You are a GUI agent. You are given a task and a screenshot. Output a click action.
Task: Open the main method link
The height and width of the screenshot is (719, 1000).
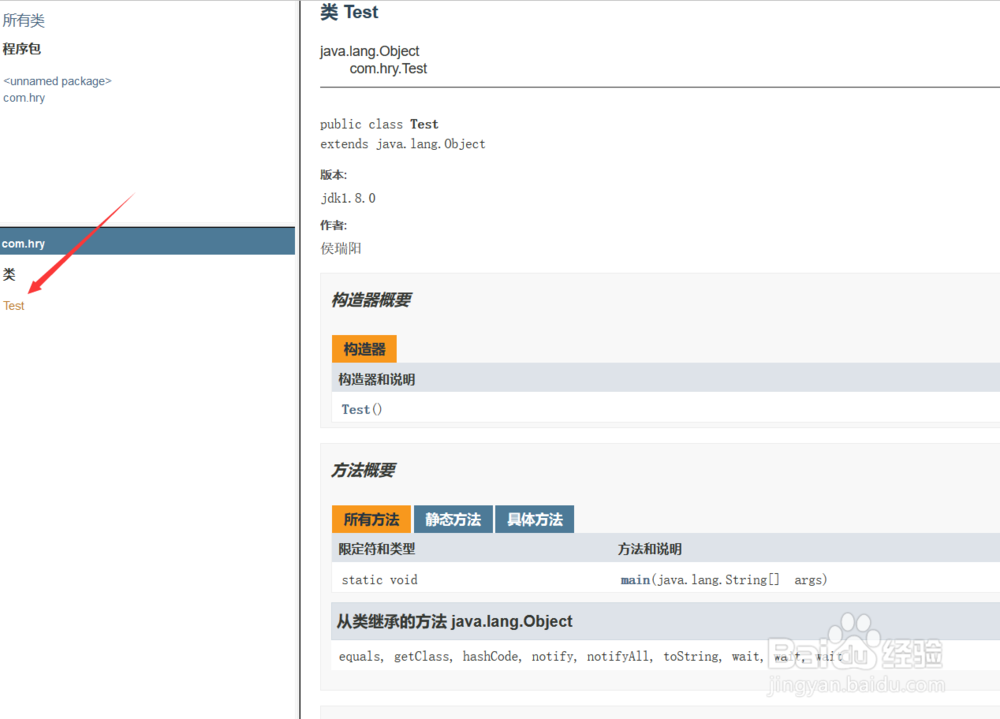[x=635, y=580]
